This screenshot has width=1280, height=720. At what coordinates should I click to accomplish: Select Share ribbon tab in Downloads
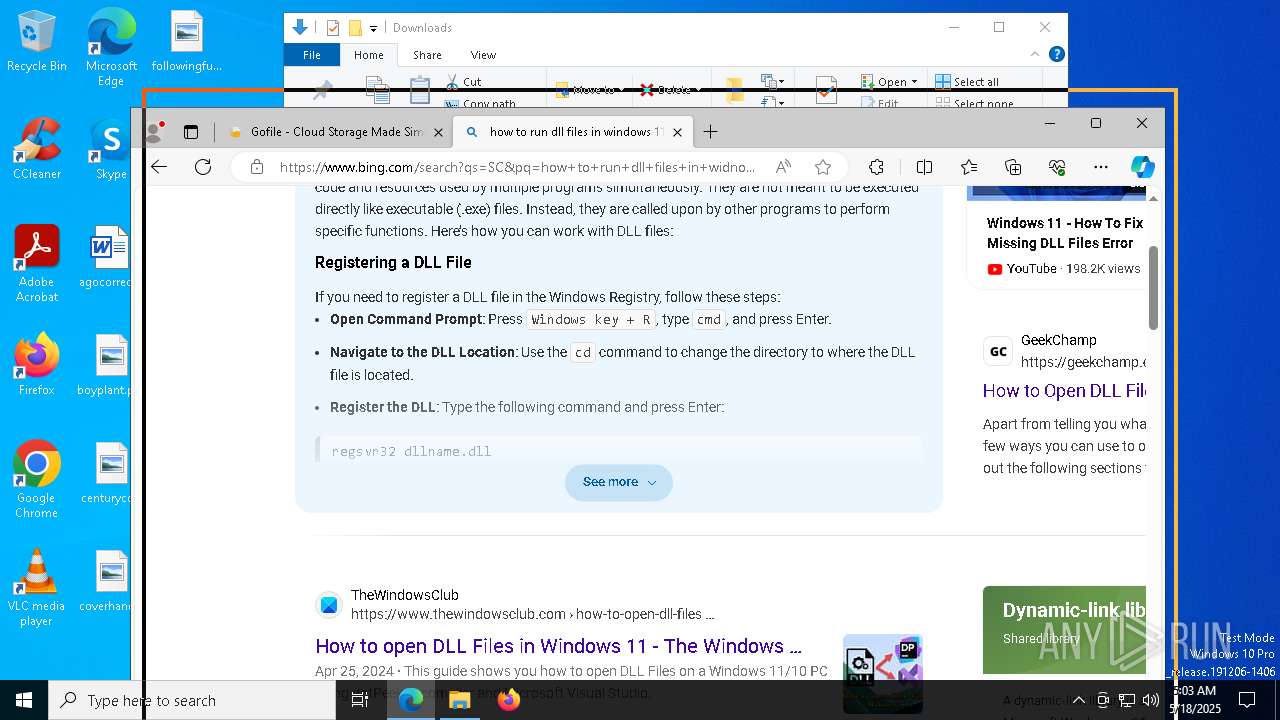click(x=427, y=55)
